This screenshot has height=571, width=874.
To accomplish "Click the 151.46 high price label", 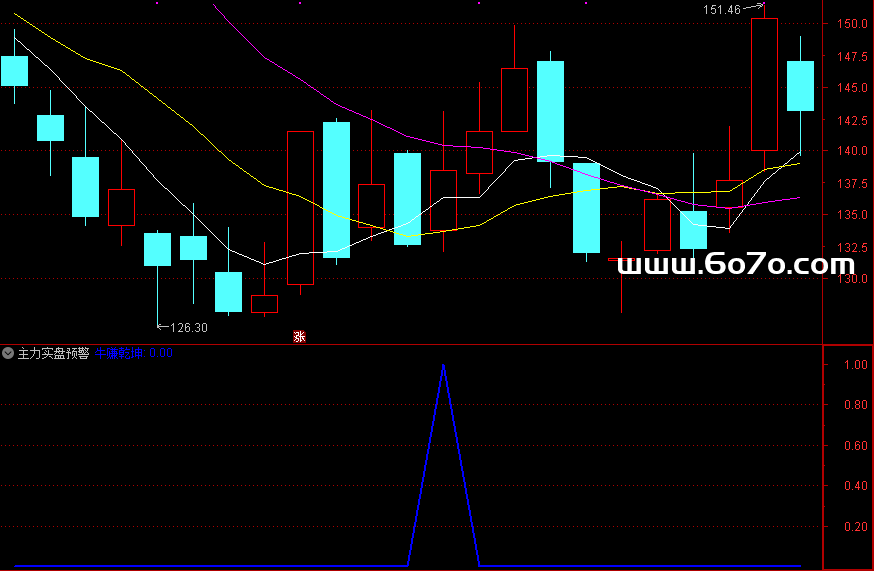I will pyautogui.click(x=722, y=10).
